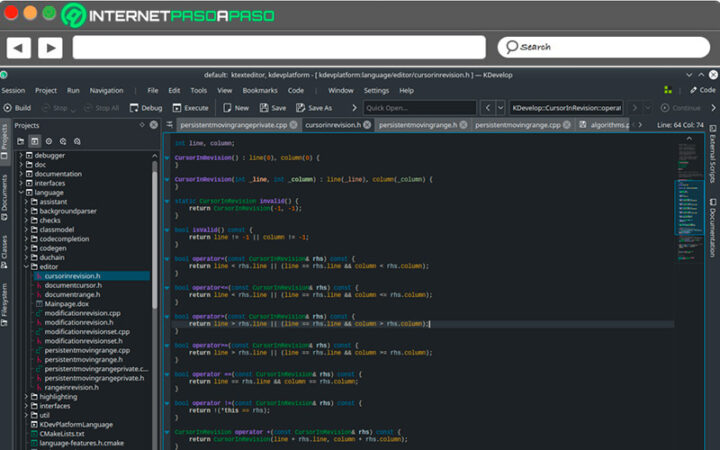Open documentcursor.h from the project tree
The width and height of the screenshot is (720, 450).
(x=73, y=285)
